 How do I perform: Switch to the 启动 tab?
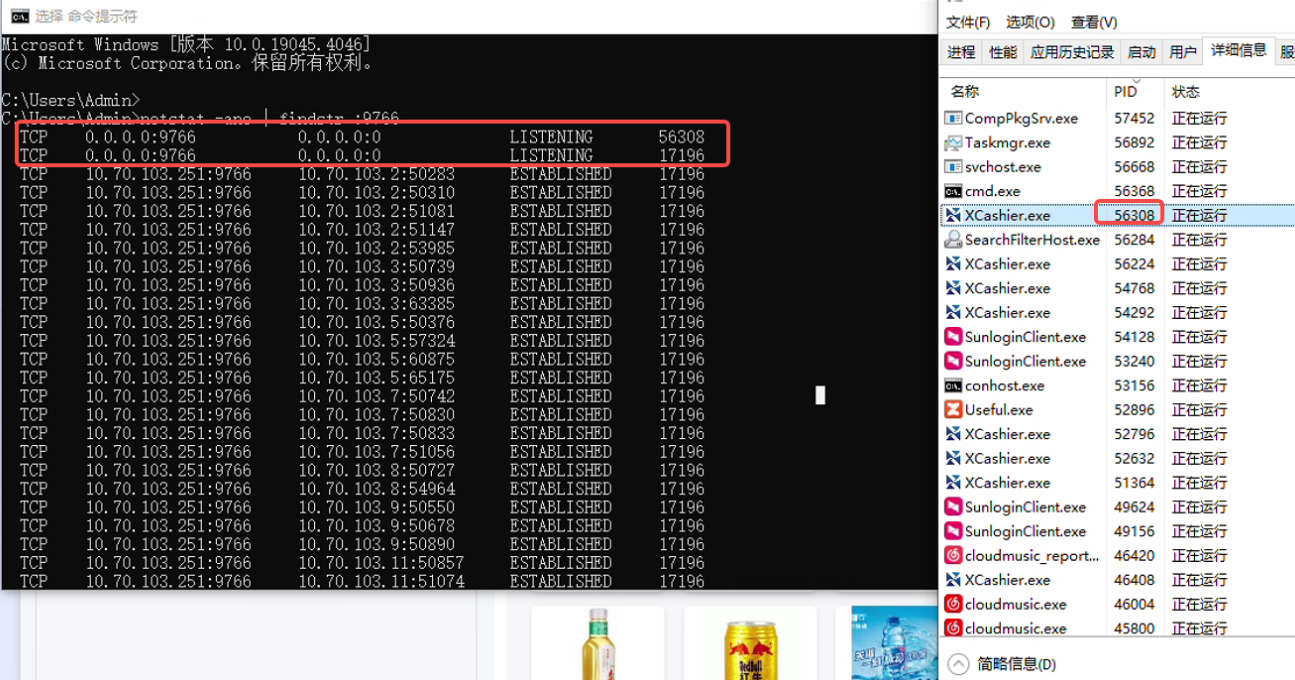point(1141,52)
